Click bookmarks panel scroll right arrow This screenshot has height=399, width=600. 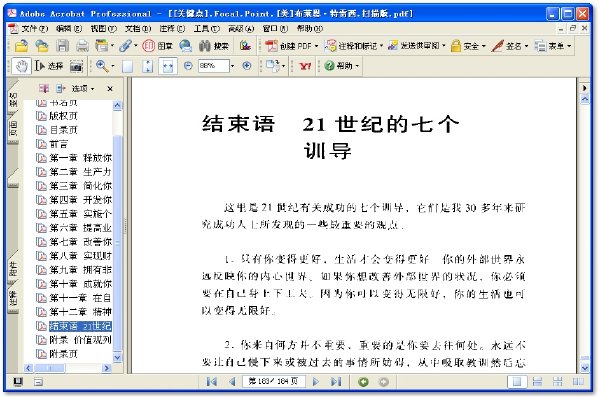(107, 368)
